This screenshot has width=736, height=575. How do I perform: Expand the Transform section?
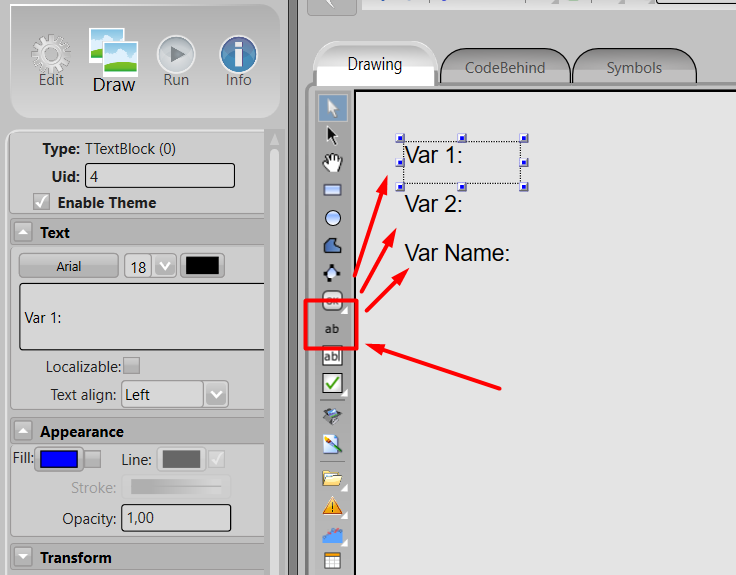pyautogui.click(x=23, y=557)
